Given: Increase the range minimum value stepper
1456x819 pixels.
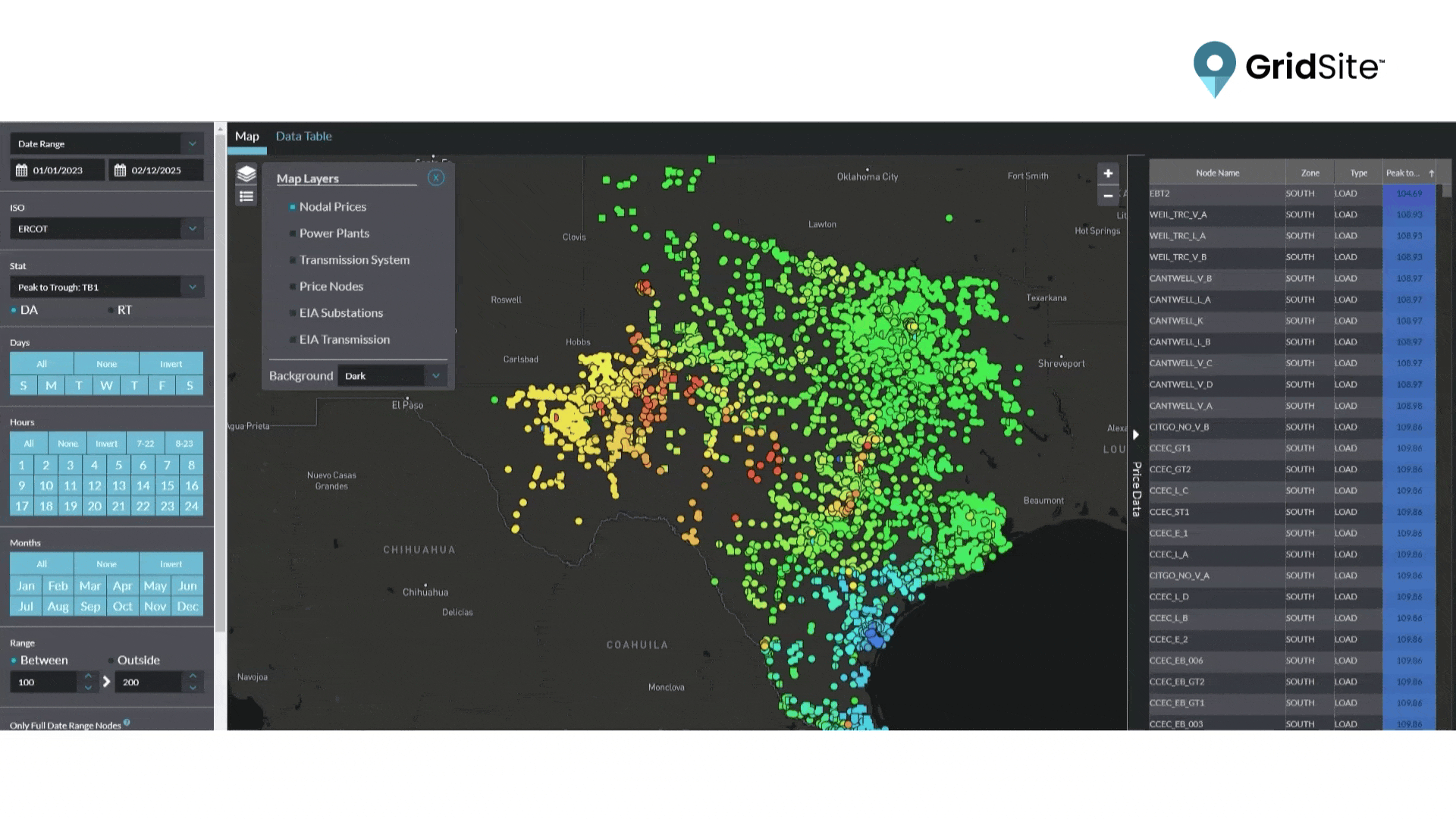Looking at the screenshot, I should point(88,676).
